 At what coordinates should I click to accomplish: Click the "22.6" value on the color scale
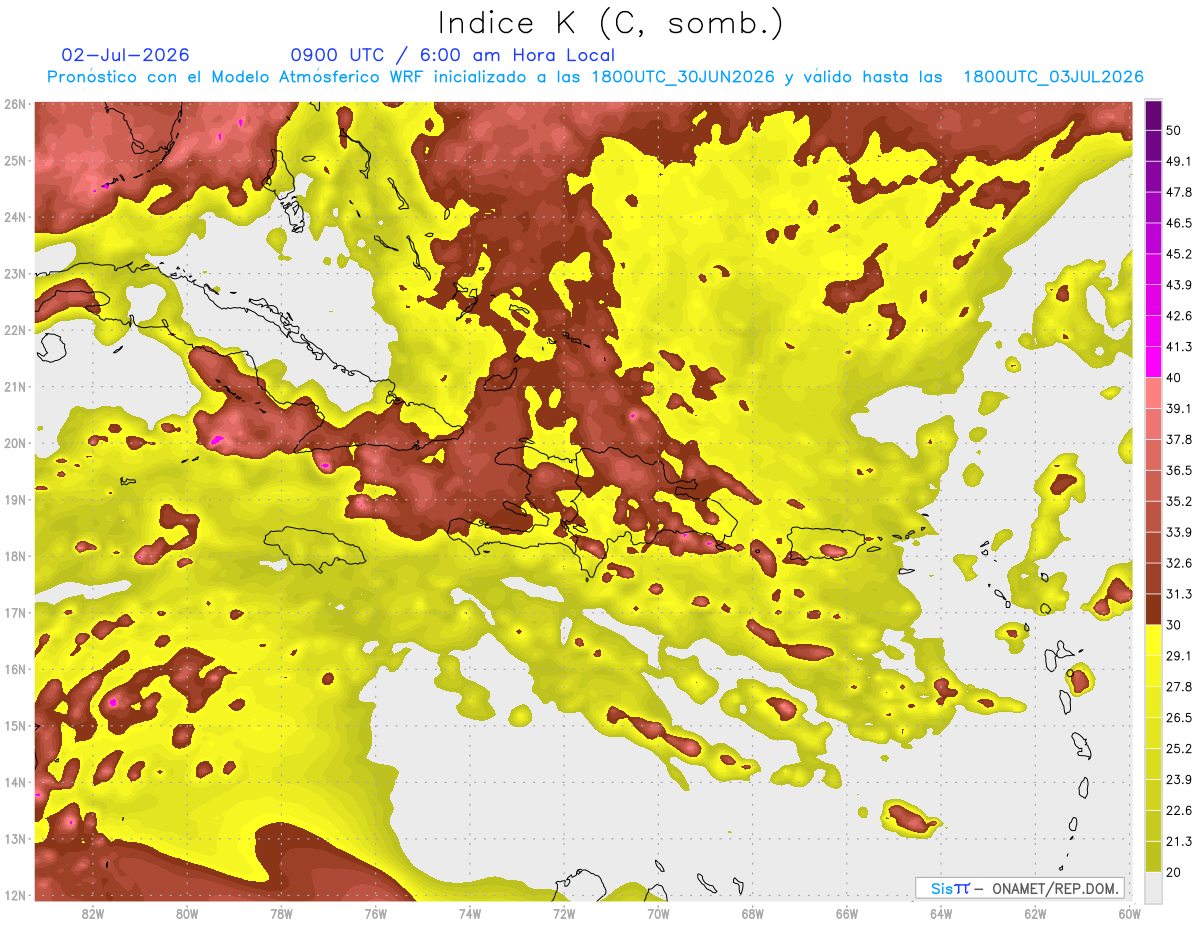click(1179, 811)
